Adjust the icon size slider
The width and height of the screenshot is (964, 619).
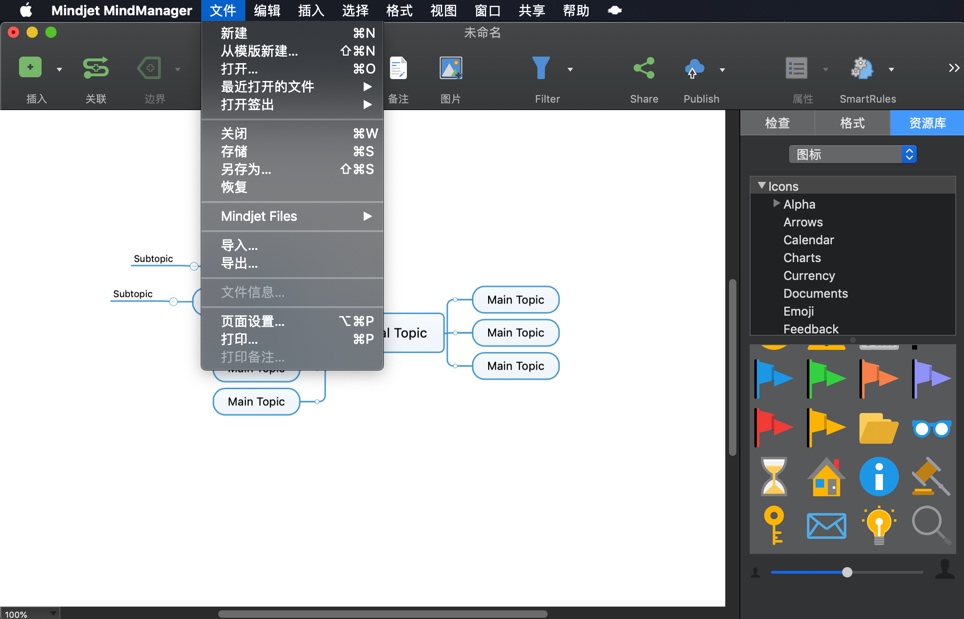pyautogui.click(x=847, y=572)
